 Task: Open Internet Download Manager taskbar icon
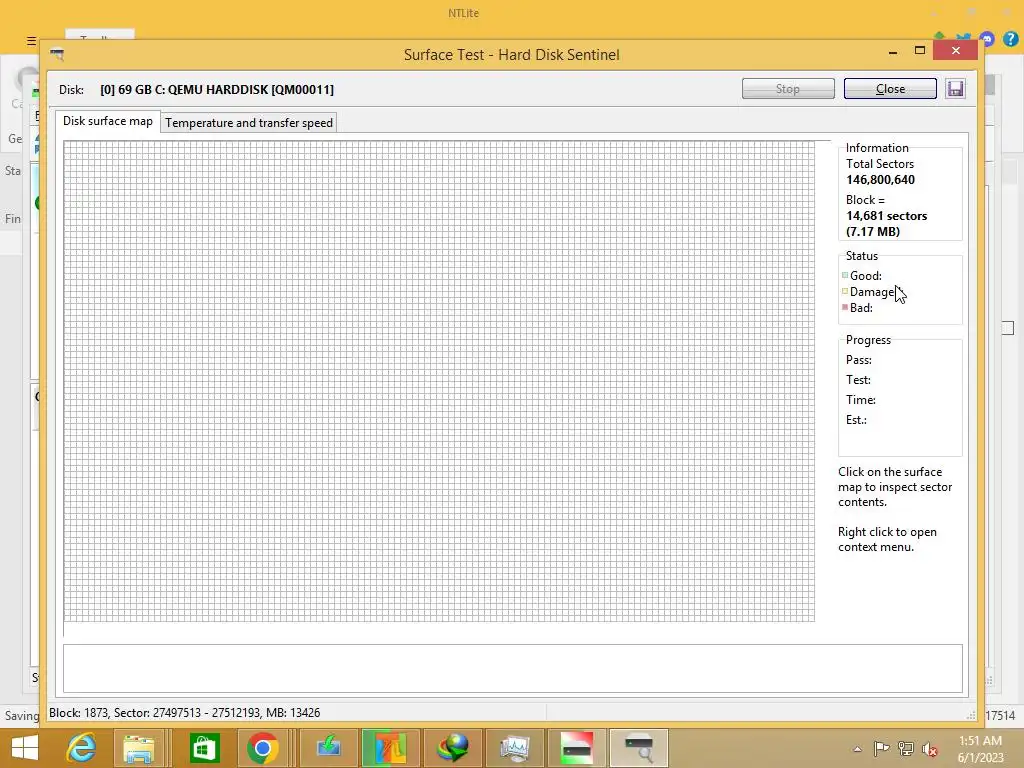pyautogui.click(x=453, y=748)
